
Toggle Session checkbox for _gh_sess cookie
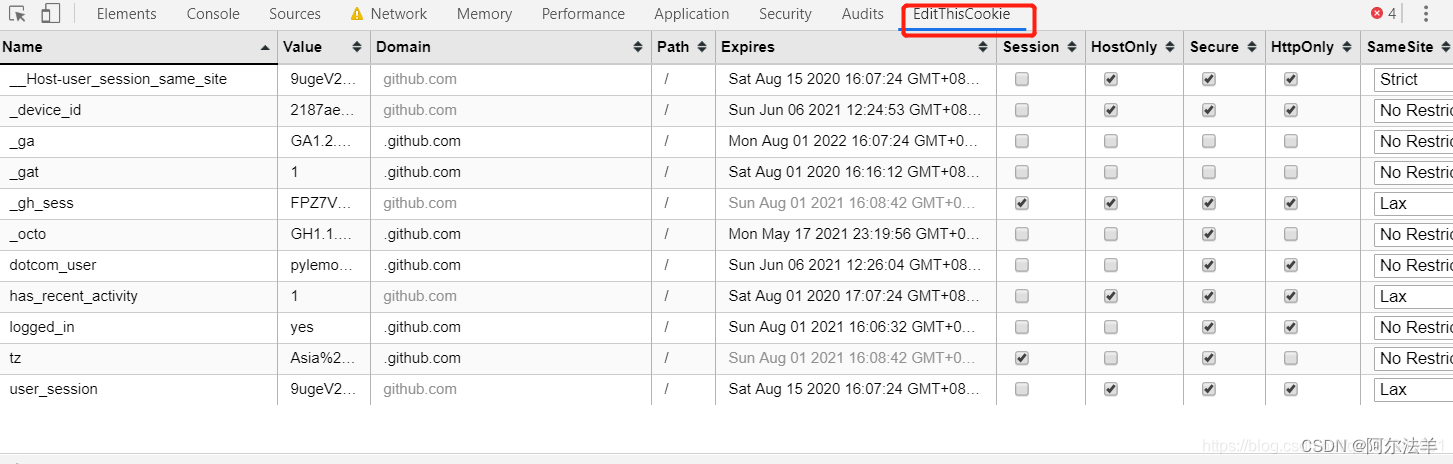point(1021,203)
